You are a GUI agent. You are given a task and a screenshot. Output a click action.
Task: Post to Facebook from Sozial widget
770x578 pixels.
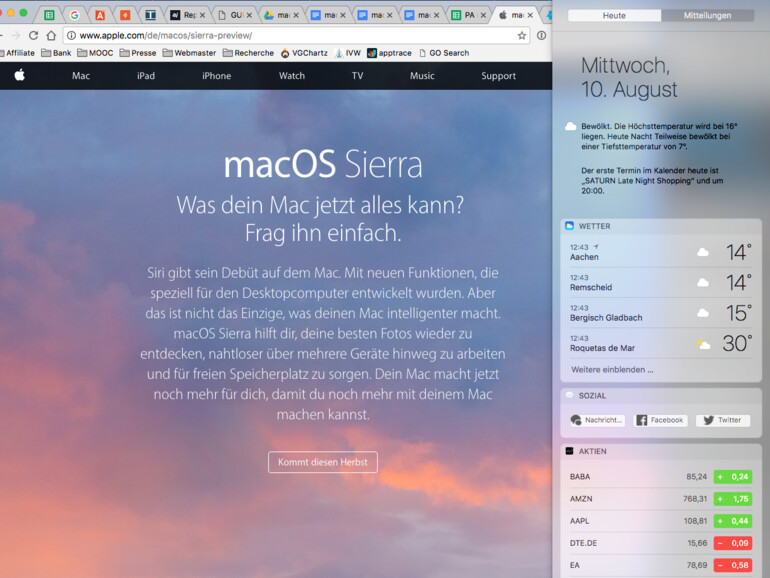point(660,420)
